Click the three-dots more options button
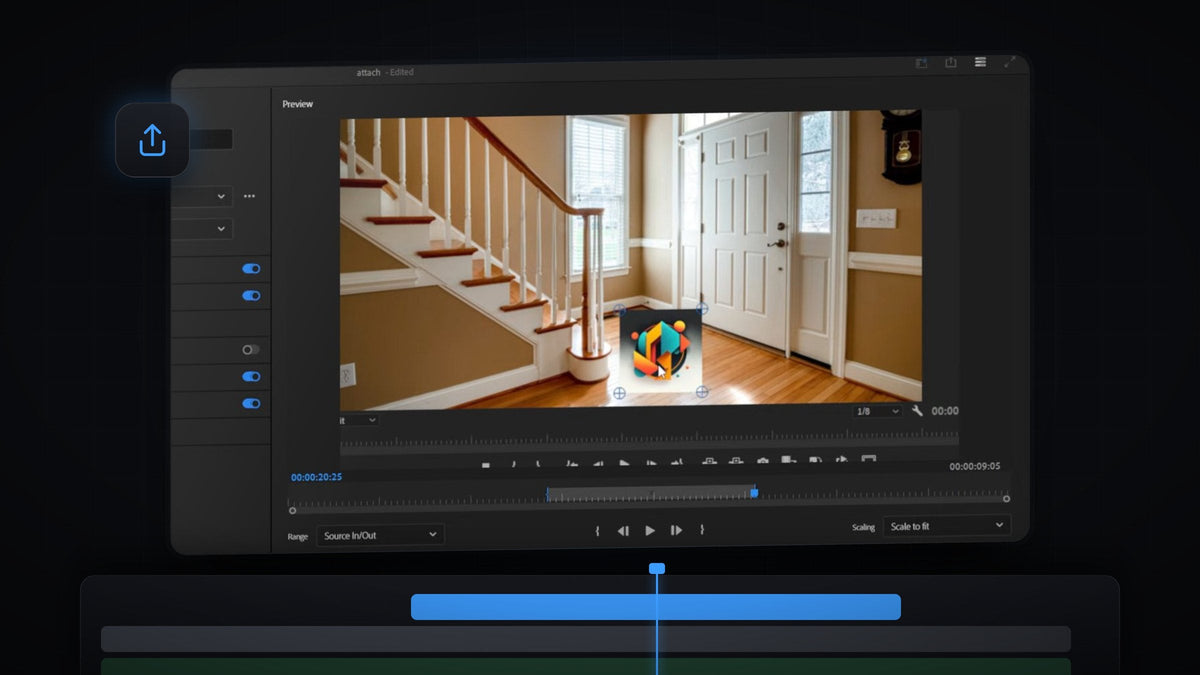This screenshot has width=1200, height=675. 249,196
